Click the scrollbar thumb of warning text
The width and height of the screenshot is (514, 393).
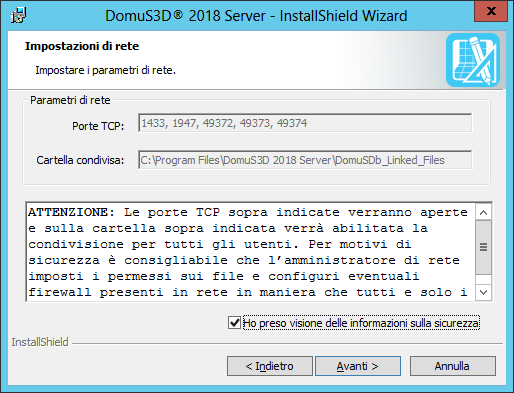(484, 247)
